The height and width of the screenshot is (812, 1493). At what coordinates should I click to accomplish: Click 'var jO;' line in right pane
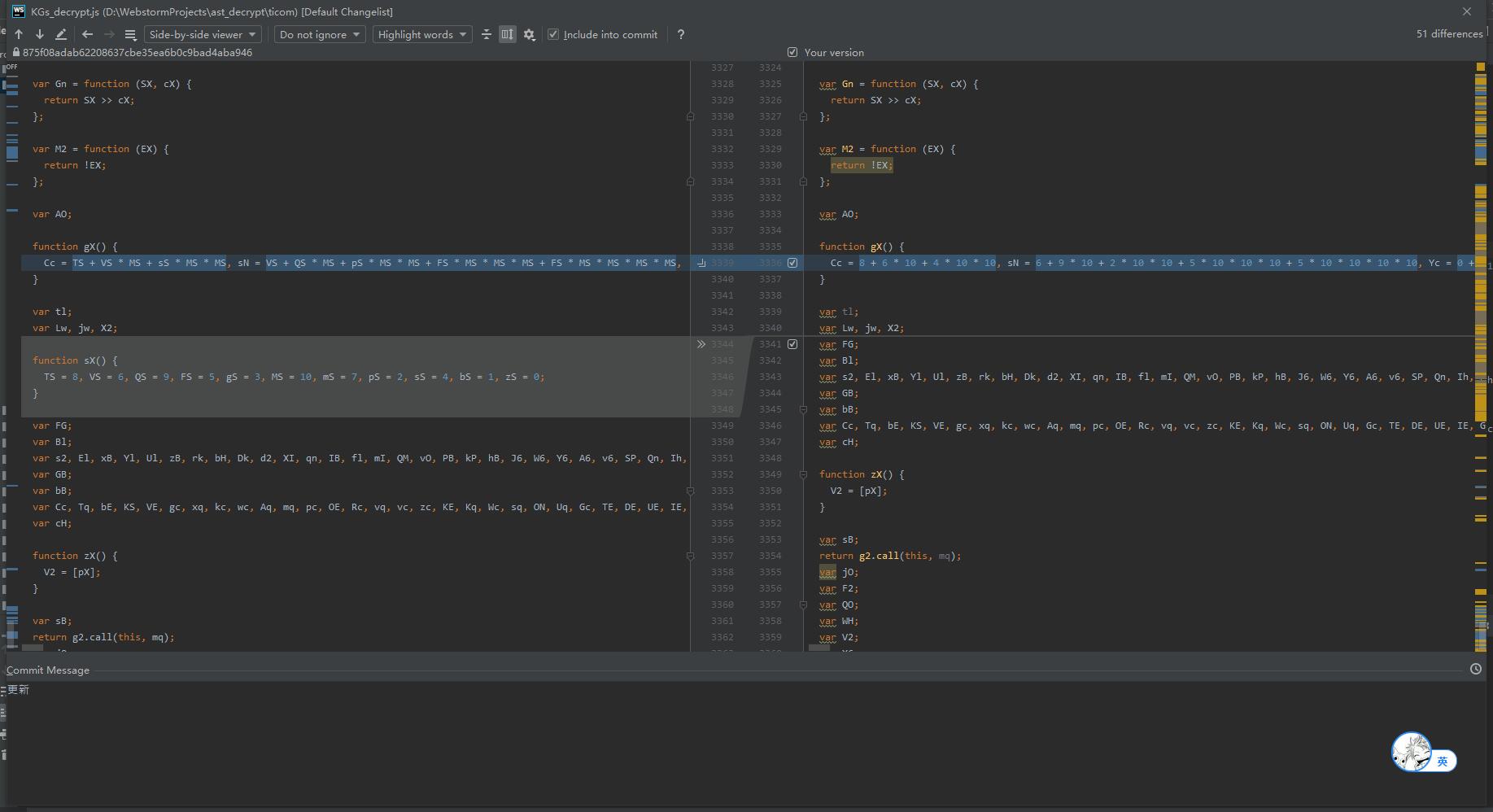[x=839, y=572]
